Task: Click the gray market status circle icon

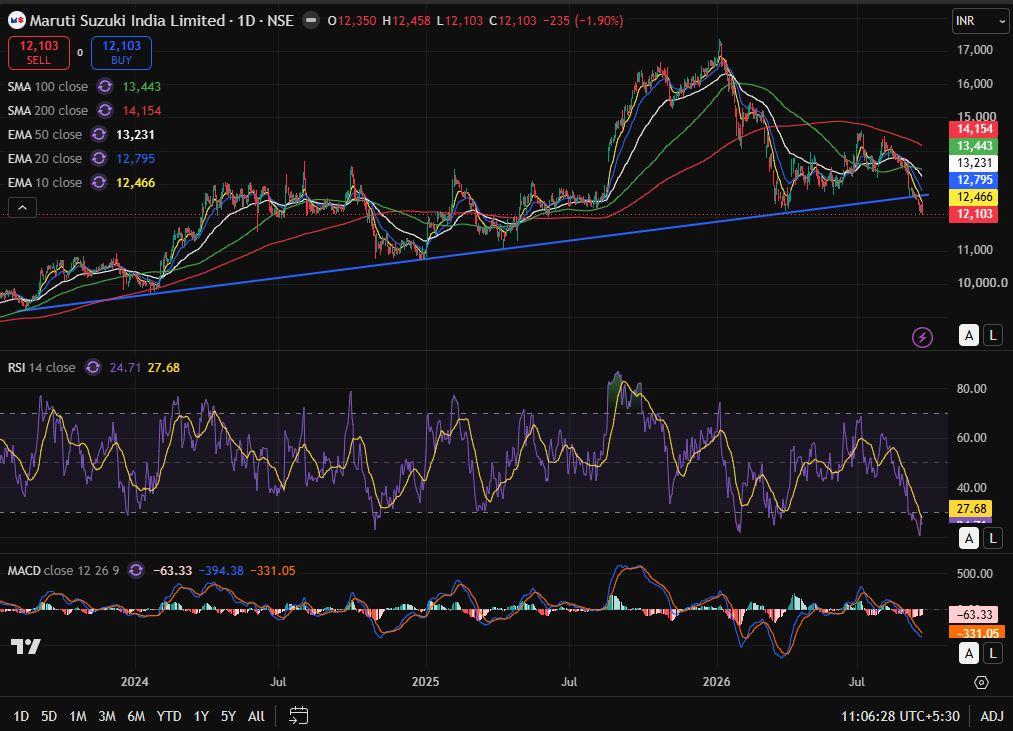Action: tap(311, 21)
